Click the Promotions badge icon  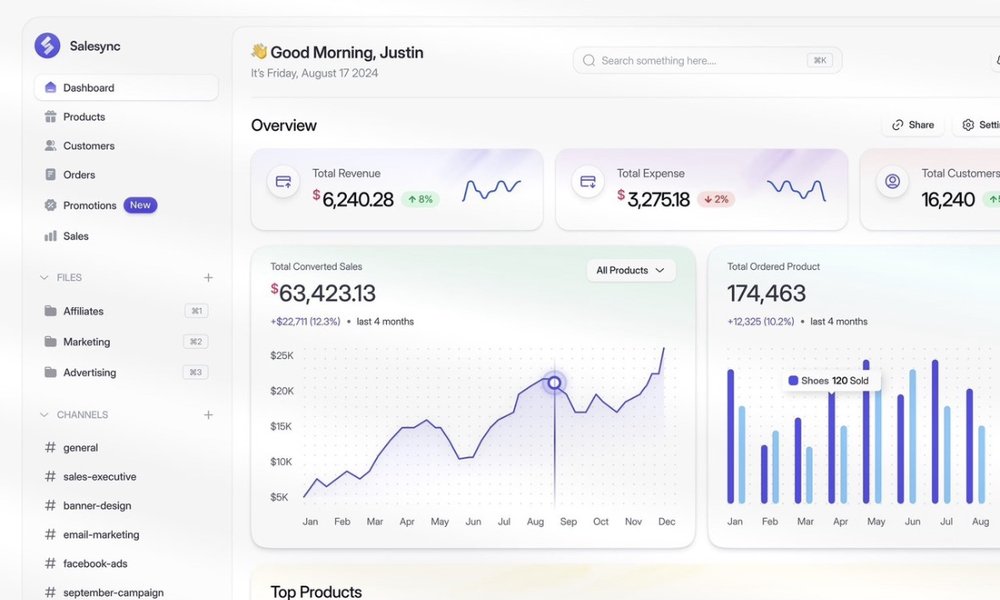pyautogui.click(x=50, y=205)
